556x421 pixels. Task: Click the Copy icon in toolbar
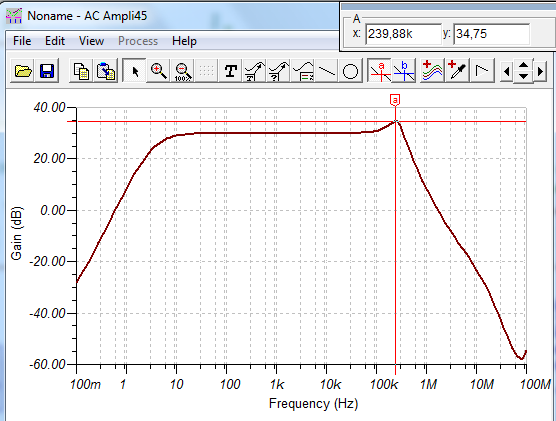pos(81,71)
